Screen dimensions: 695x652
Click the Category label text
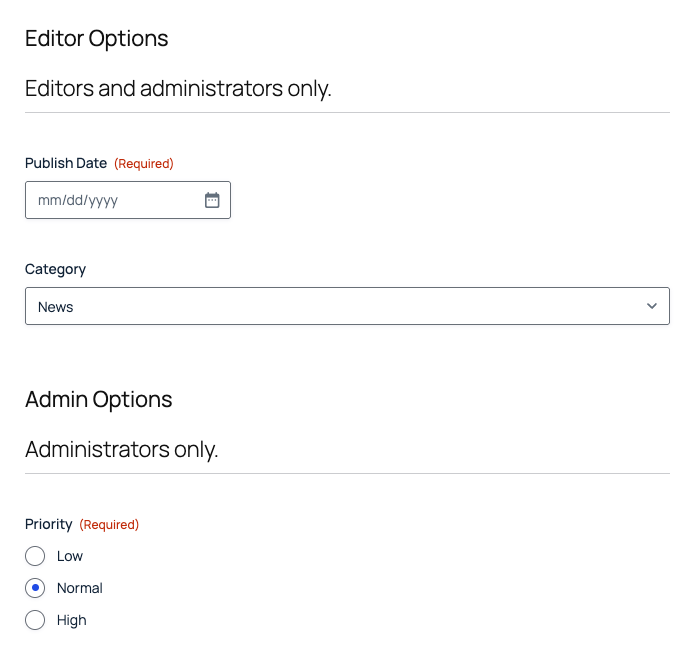[55, 269]
